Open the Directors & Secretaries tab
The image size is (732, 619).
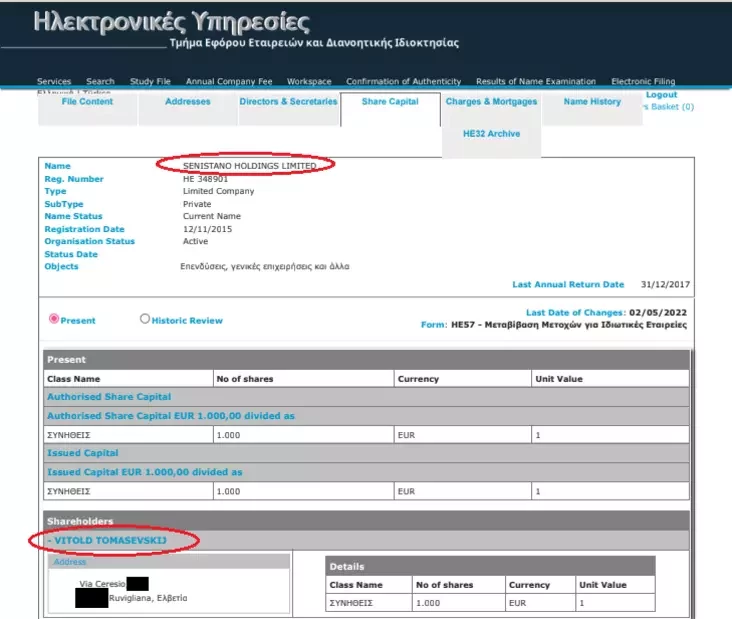point(288,102)
